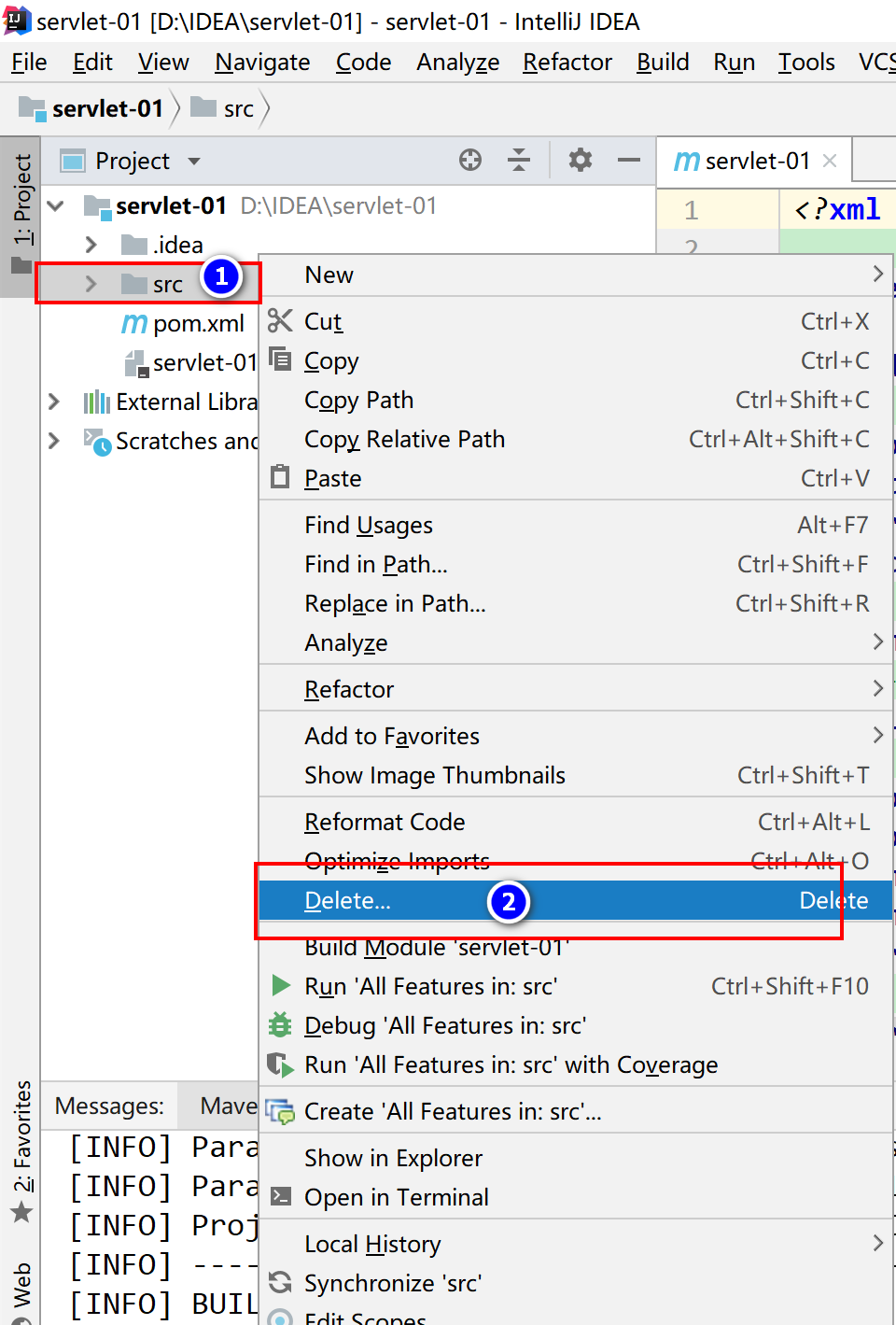
Task: Click the Messages: panel label
Action: click(109, 1106)
